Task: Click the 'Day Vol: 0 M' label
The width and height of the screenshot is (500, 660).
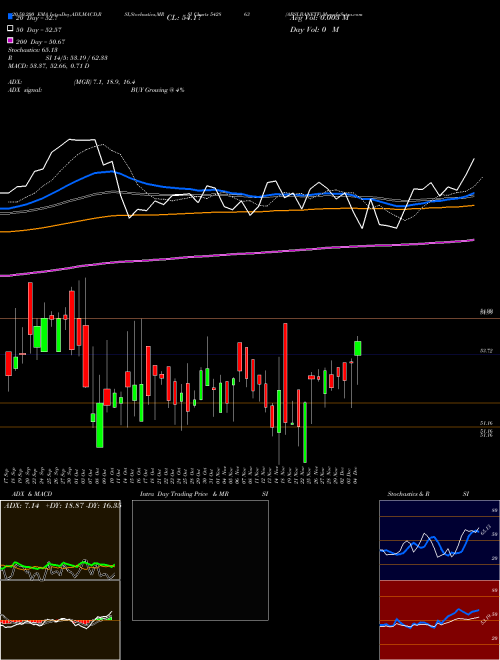Action: [x=315, y=29]
